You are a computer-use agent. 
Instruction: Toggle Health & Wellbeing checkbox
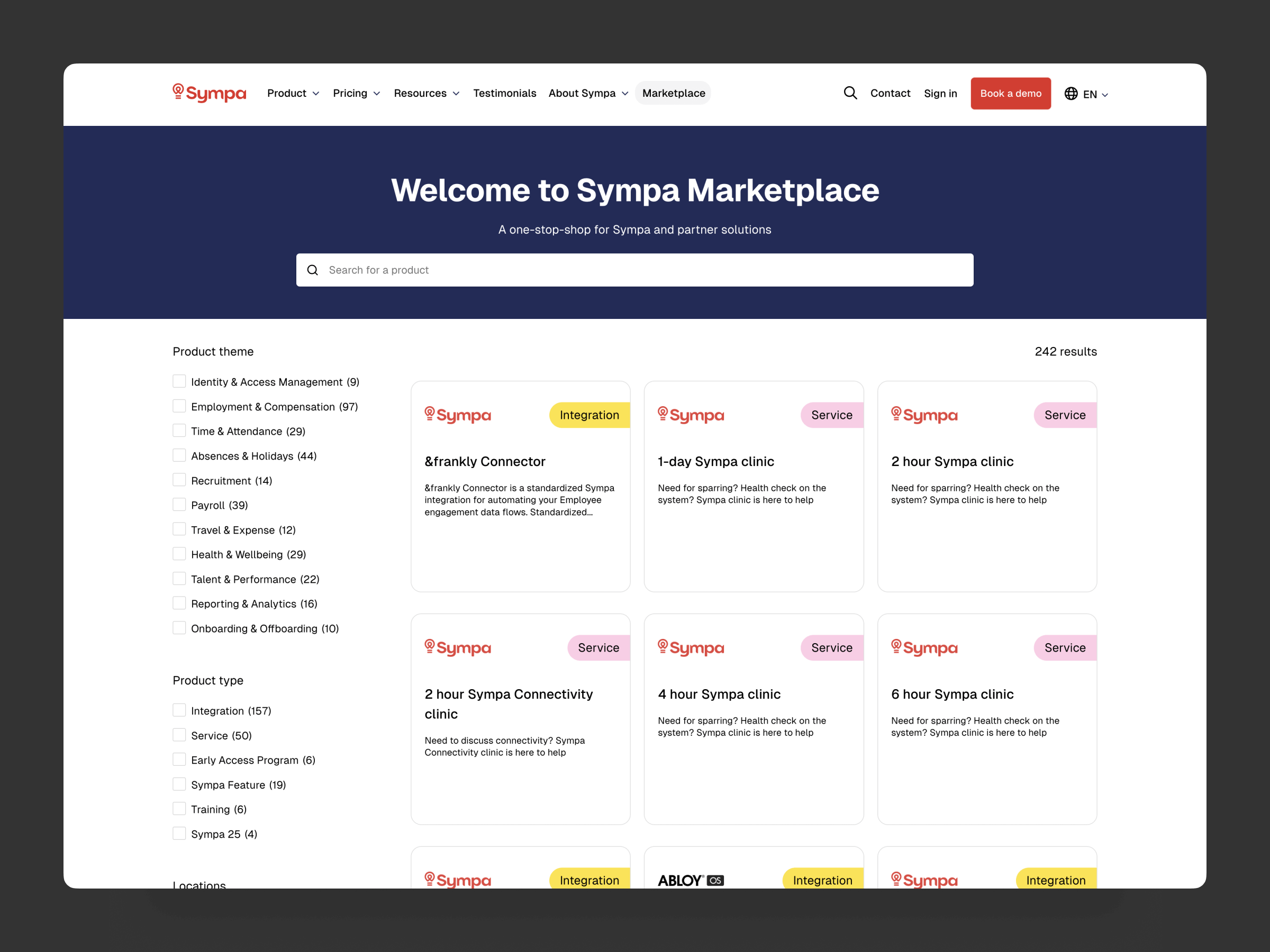pos(179,554)
